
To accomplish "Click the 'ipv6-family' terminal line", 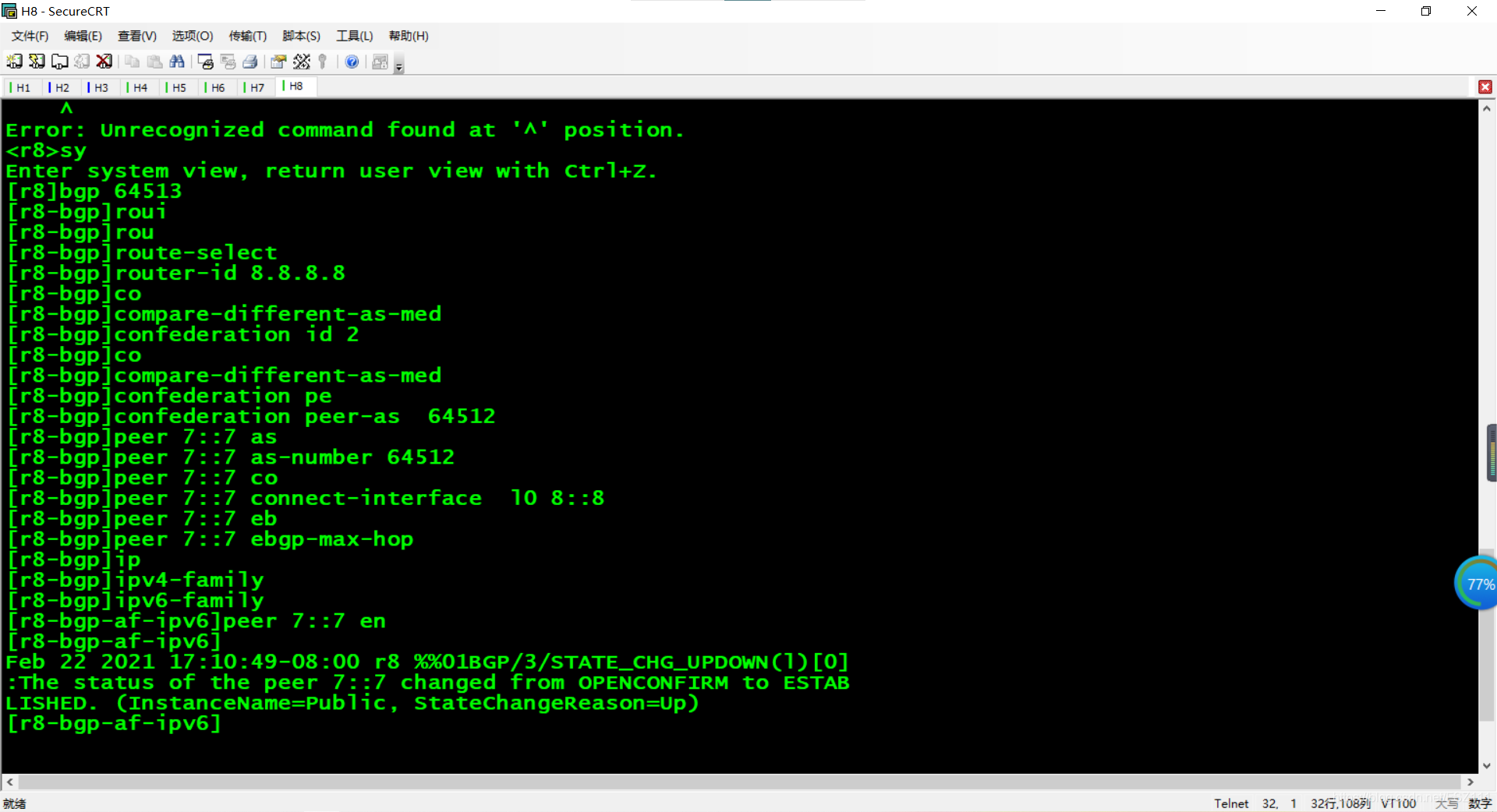I will click(x=136, y=601).
